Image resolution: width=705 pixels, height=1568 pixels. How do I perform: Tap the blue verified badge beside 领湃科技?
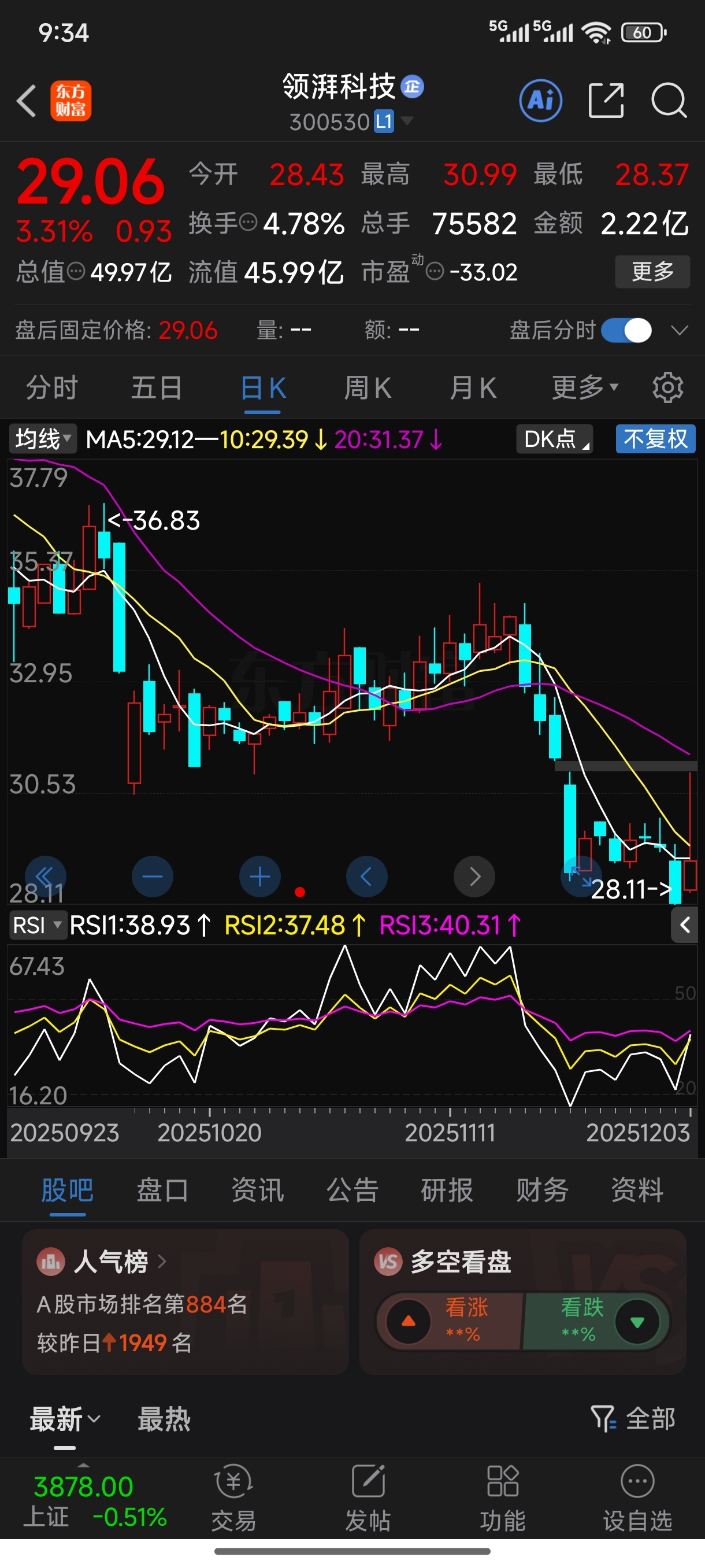click(413, 87)
